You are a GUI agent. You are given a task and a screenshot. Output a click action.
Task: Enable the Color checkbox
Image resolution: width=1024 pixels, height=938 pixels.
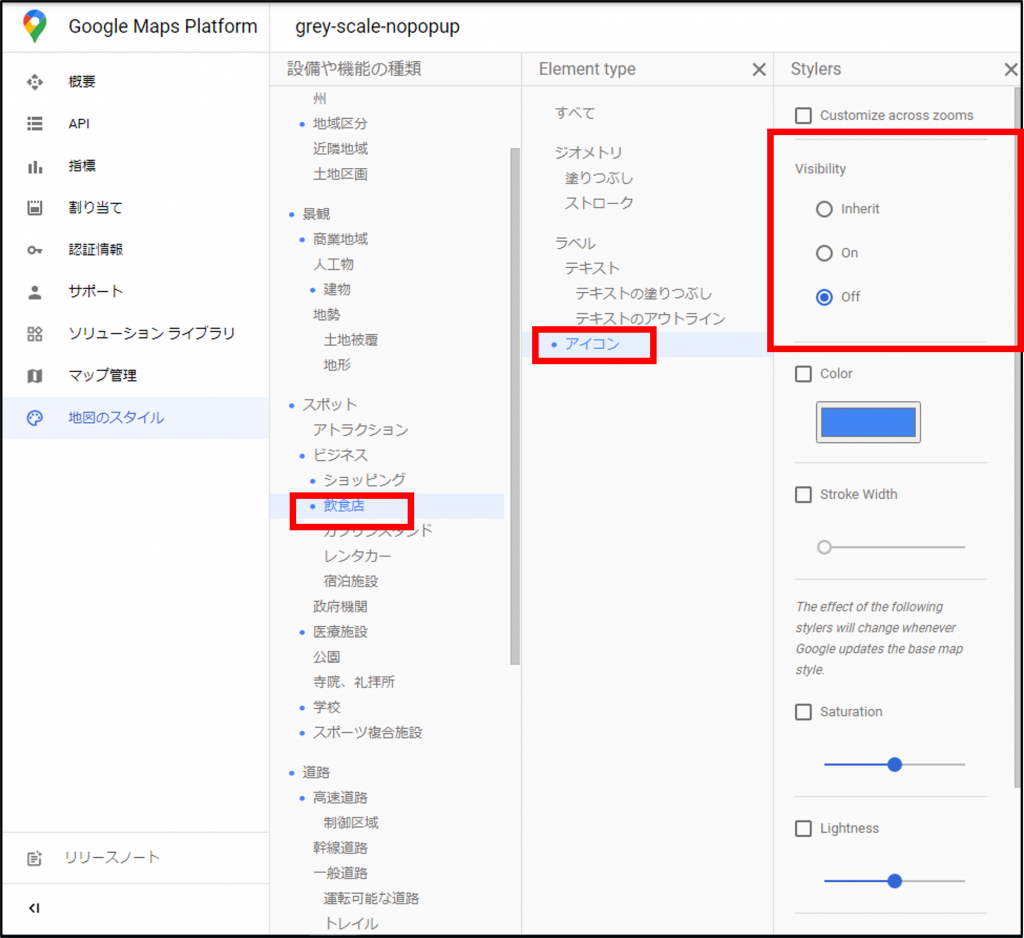point(803,374)
